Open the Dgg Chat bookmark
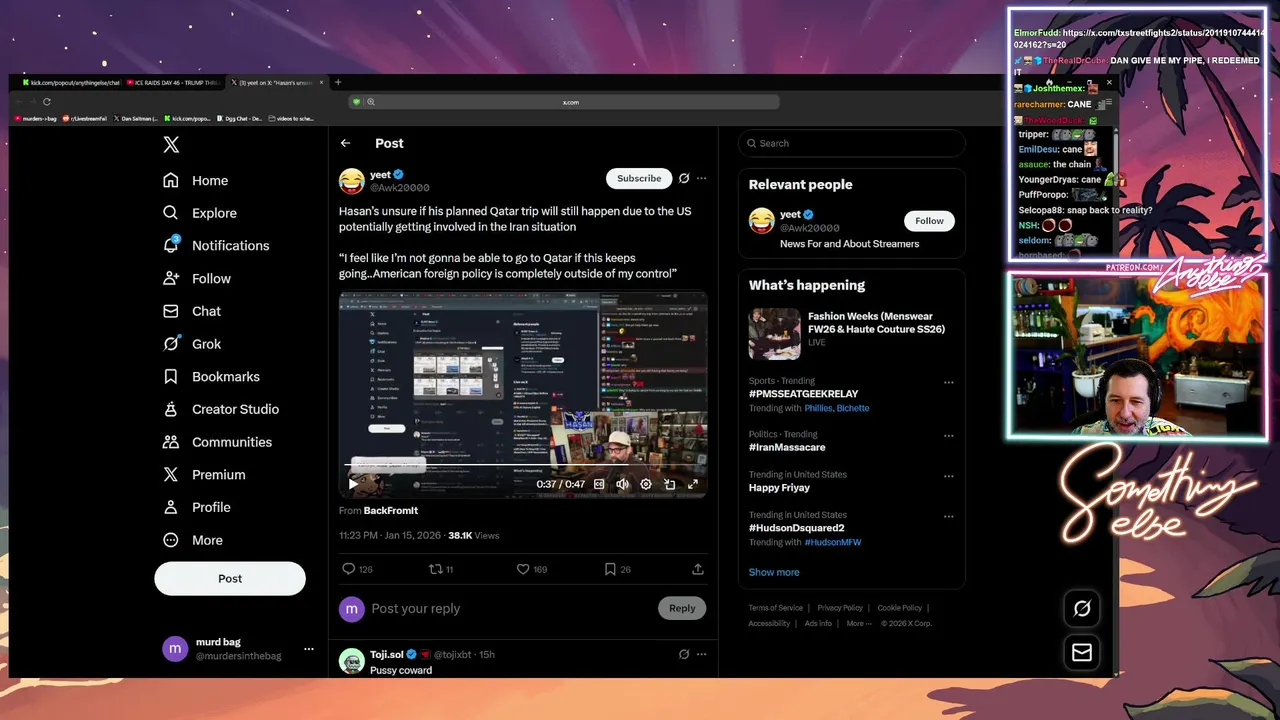 pyautogui.click(x=241, y=118)
